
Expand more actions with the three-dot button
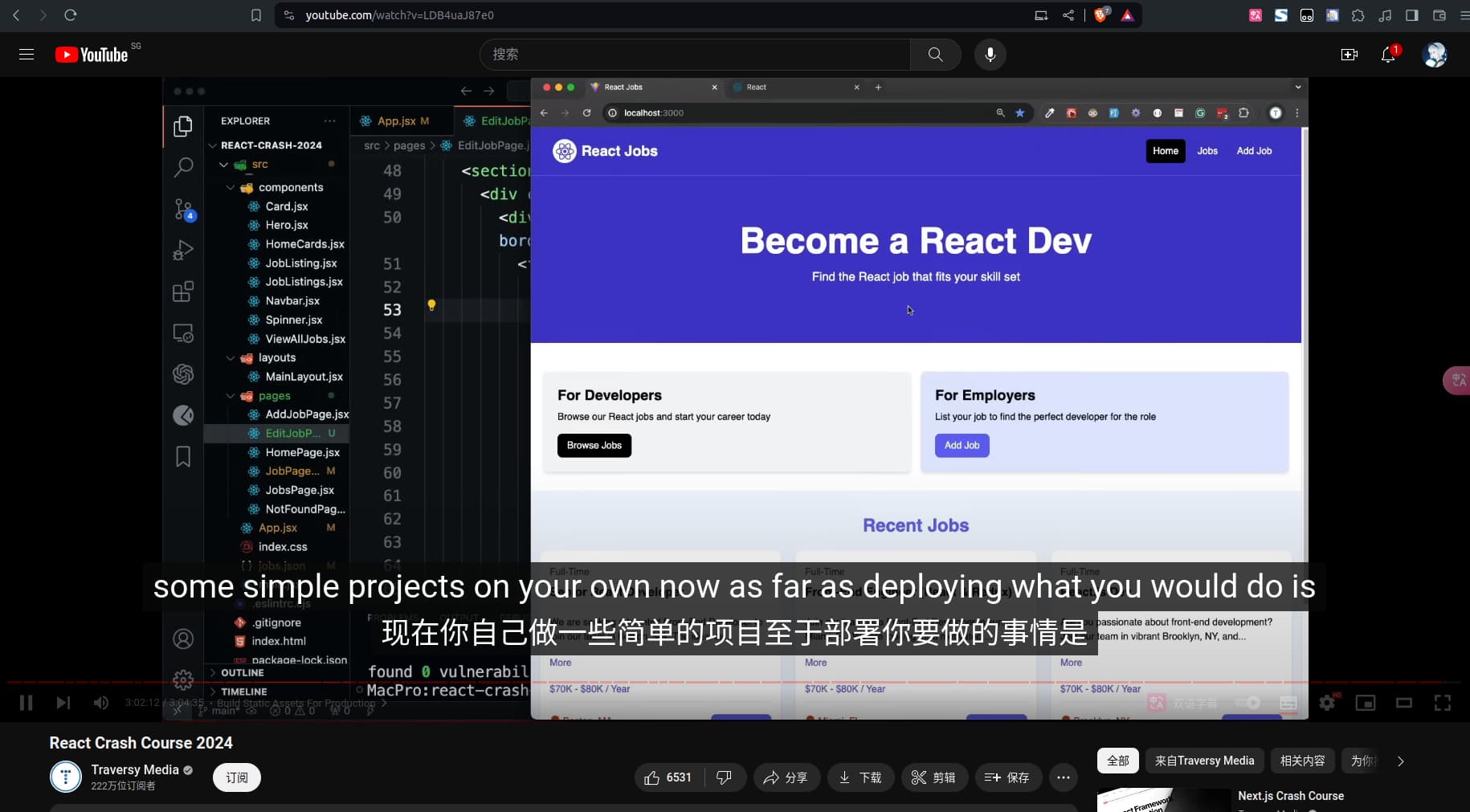(1063, 777)
